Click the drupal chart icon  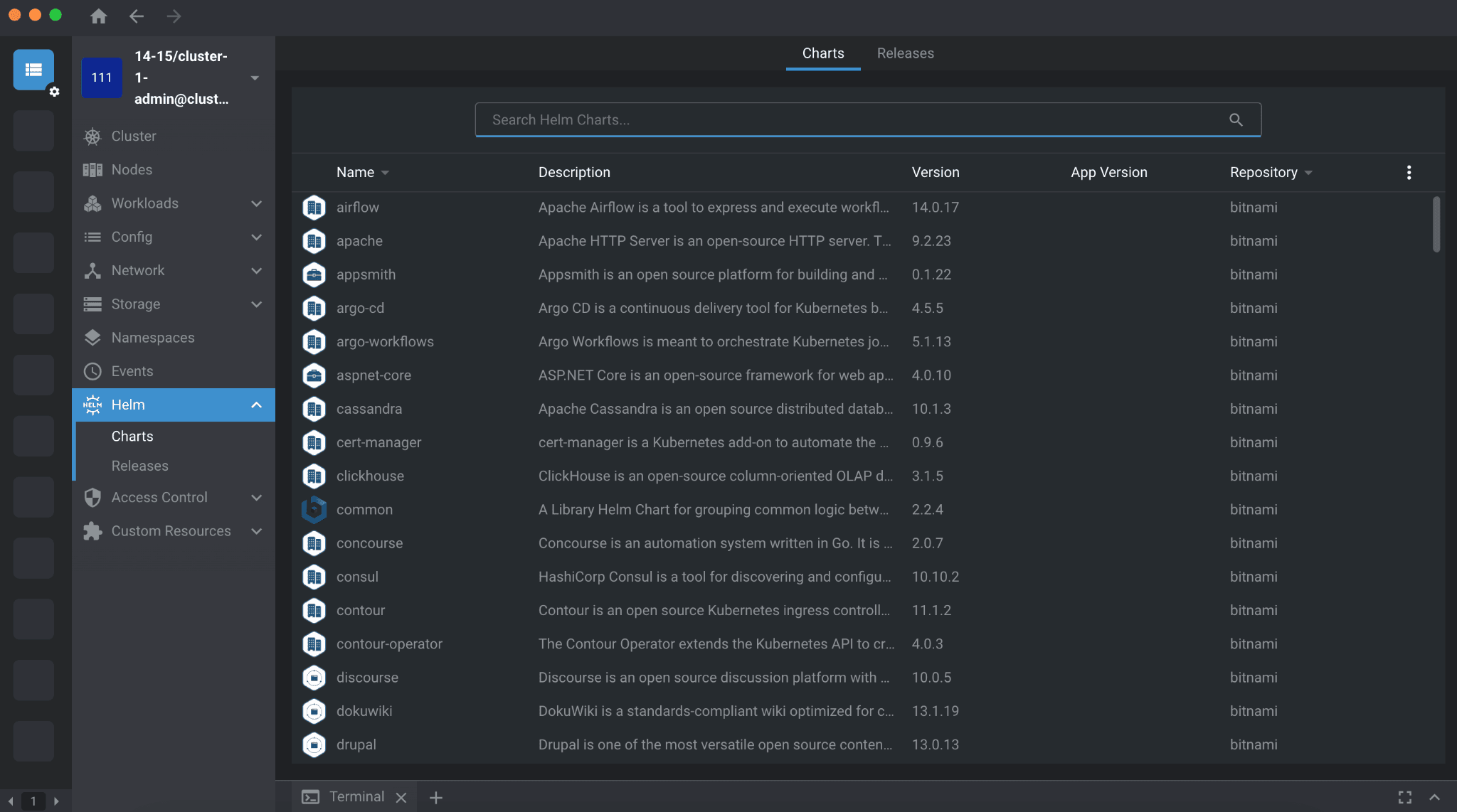click(x=314, y=744)
